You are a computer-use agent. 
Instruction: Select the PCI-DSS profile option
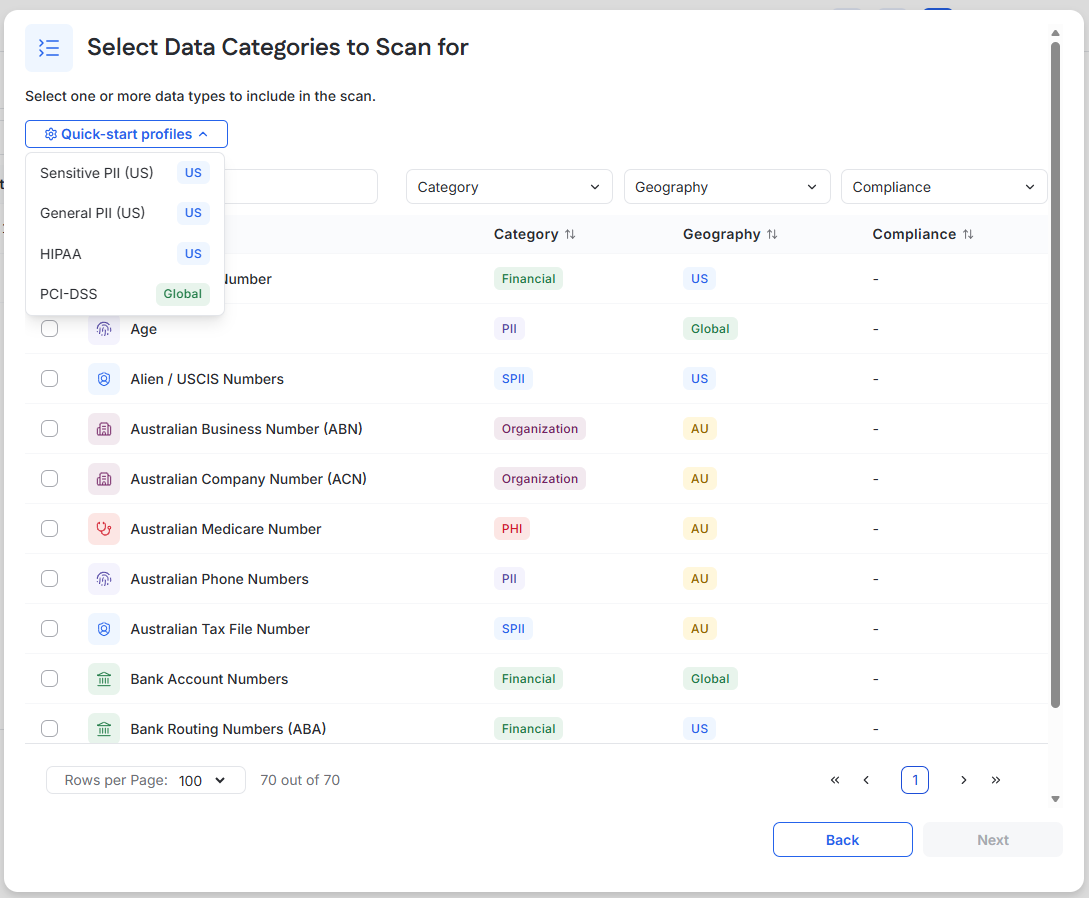point(124,294)
